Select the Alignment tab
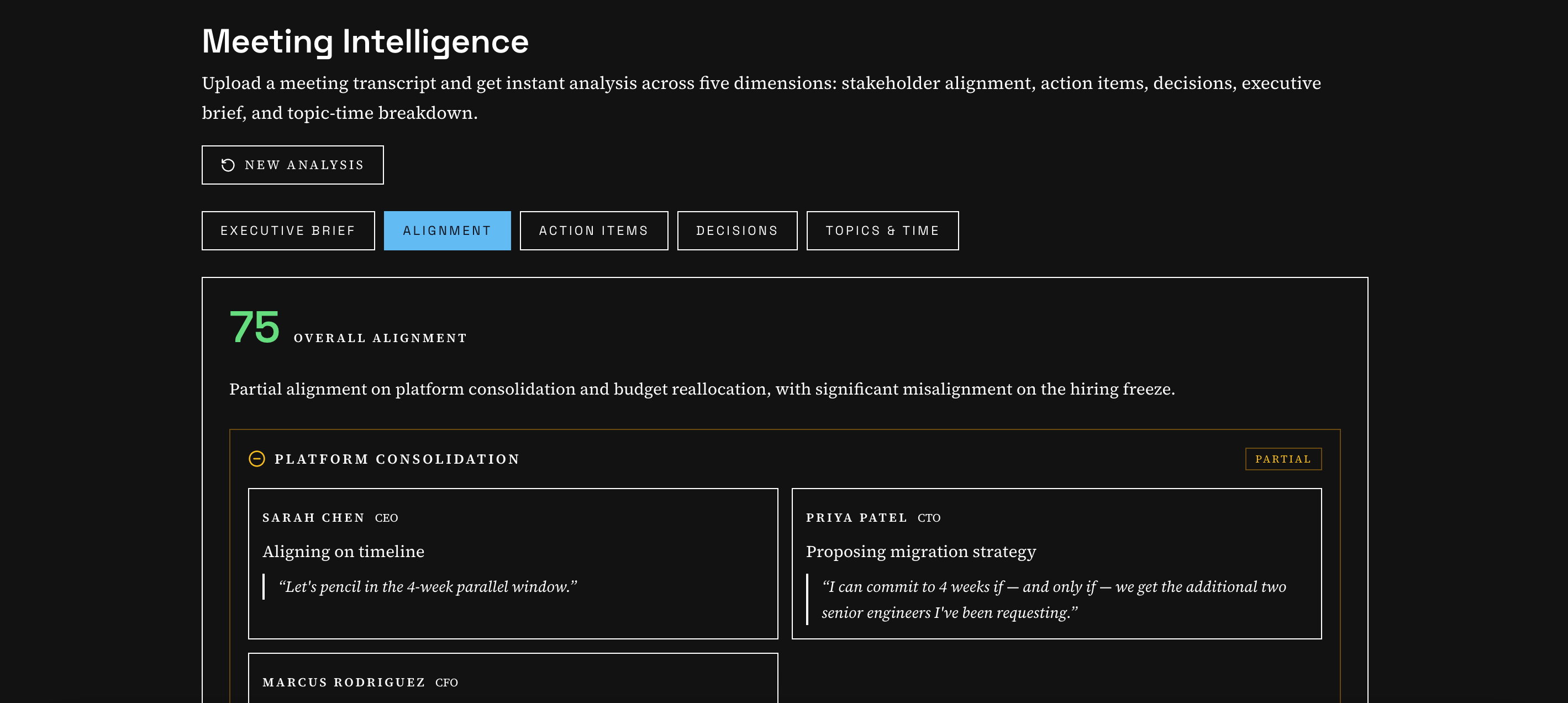This screenshot has width=1568, height=703. tap(447, 230)
